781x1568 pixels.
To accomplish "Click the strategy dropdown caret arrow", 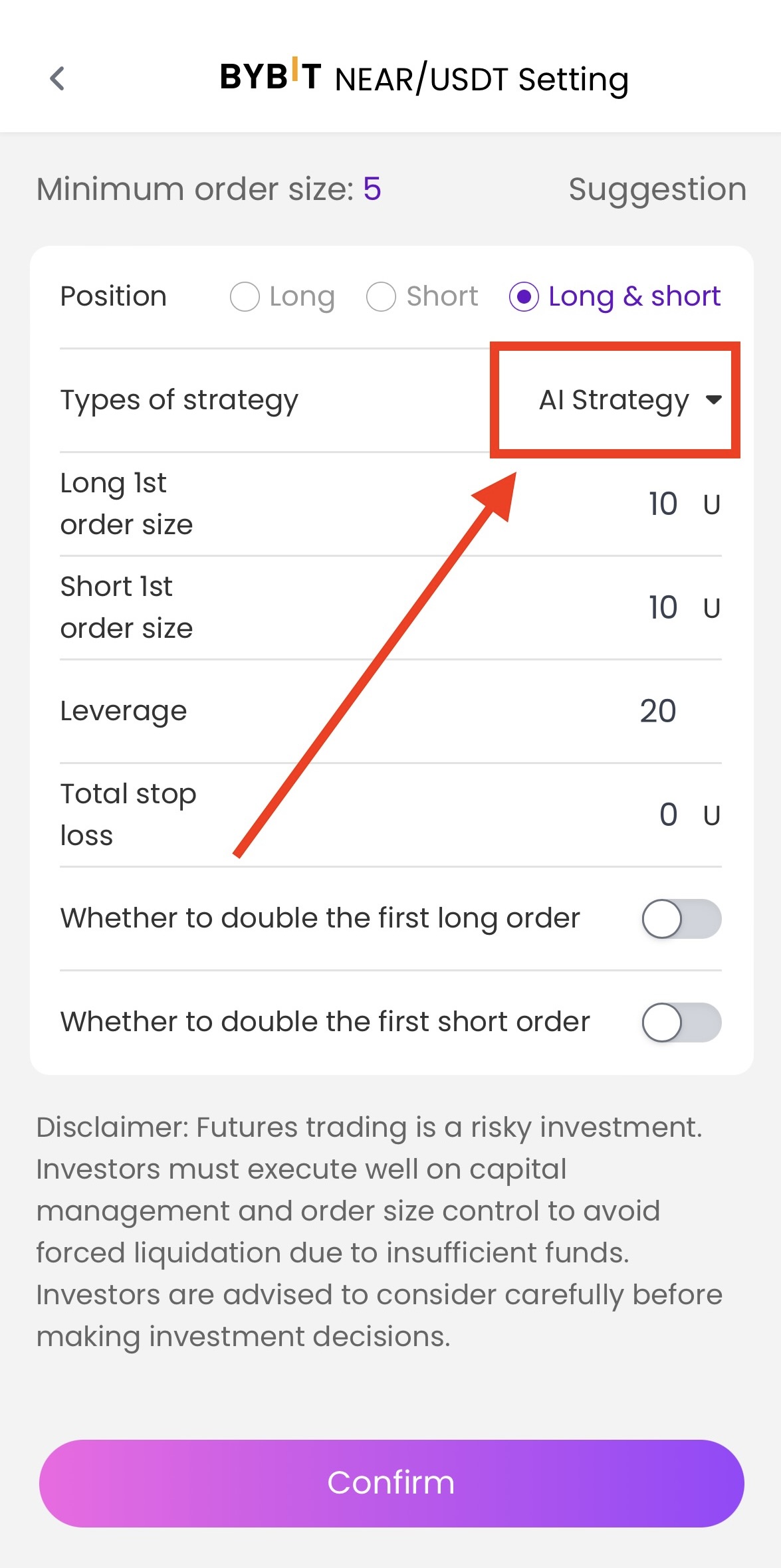I will [714, 400].
